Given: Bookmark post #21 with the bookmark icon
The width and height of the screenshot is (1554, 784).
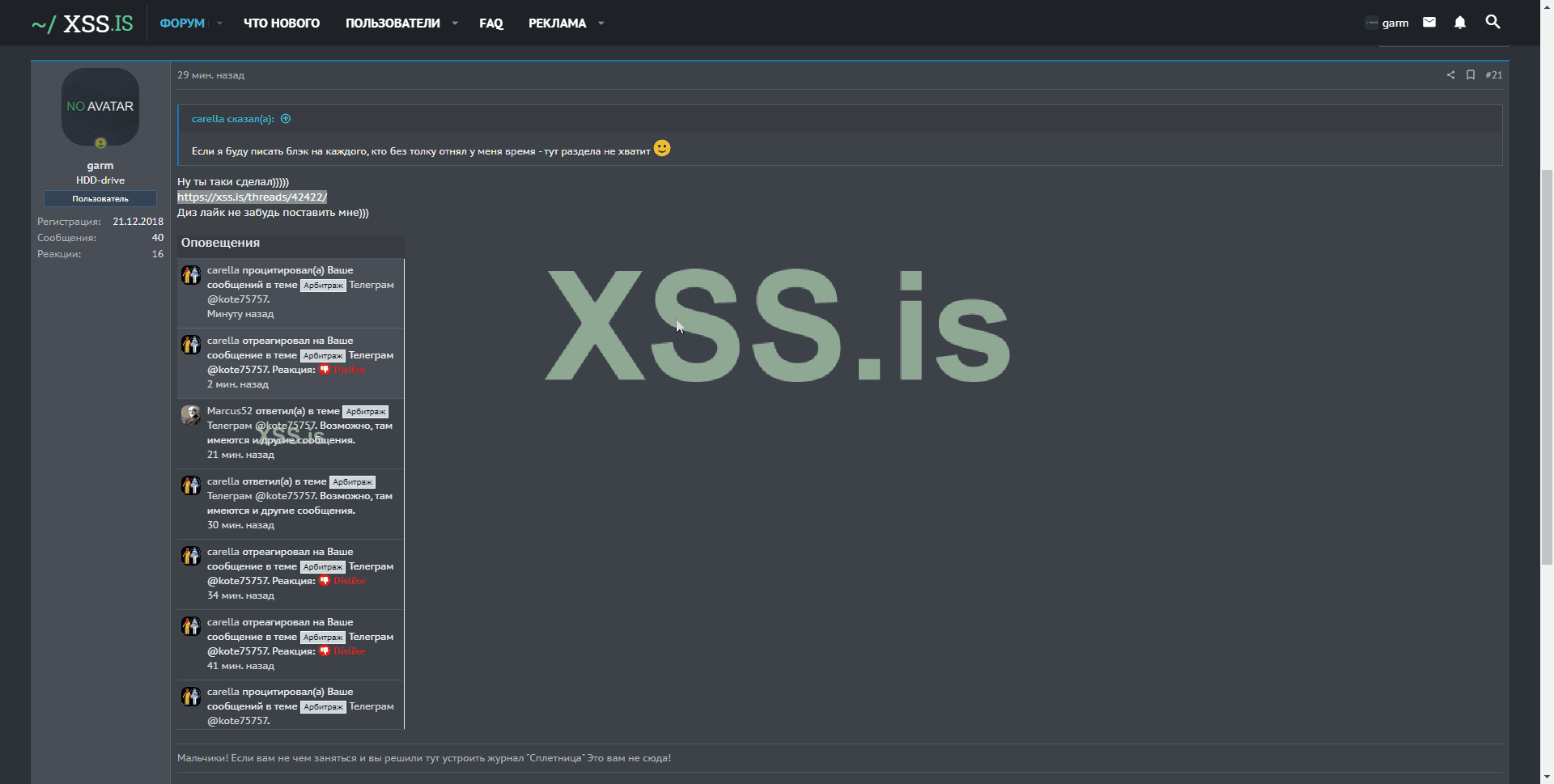Looking at the screenshot, I should (x=1470, y=74).
